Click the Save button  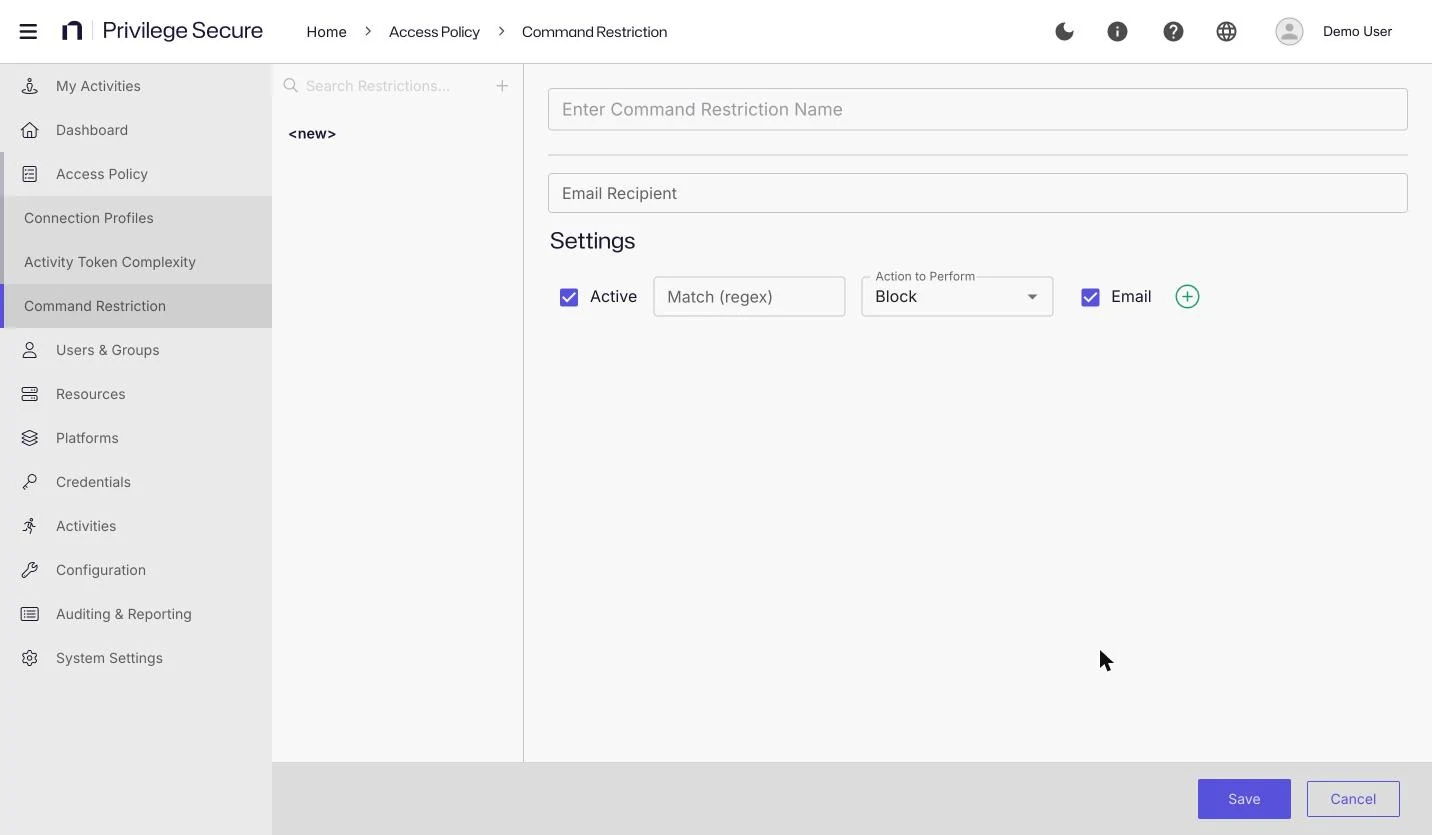tap(1244, 799)
